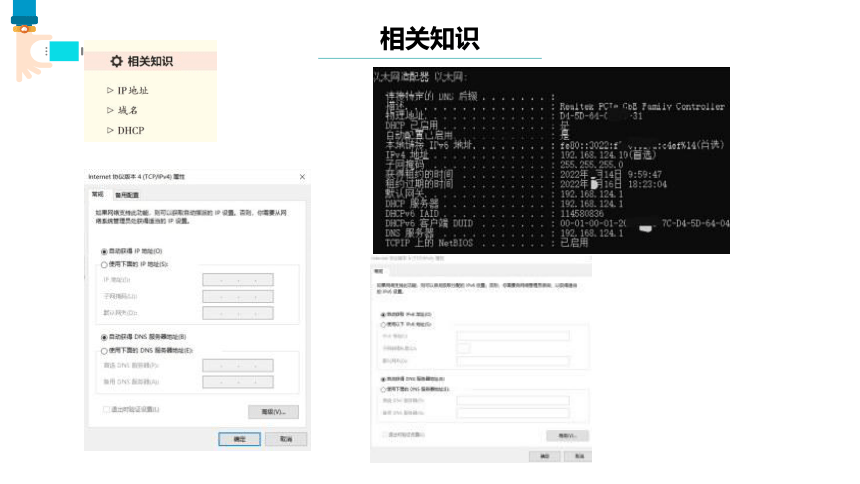Click subnet mask 255.255.255.0 in terminal
This screenshot has width=860, height=484.
(591, 165)
